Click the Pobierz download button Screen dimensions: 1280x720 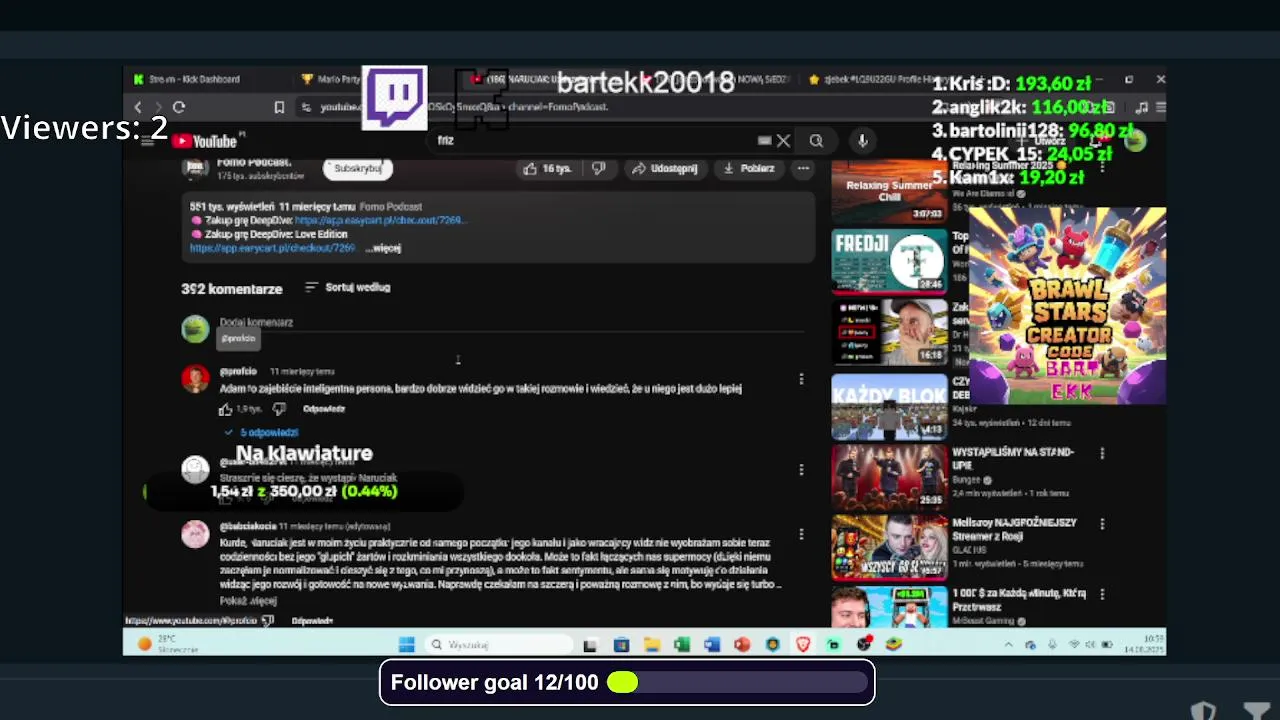750,168
